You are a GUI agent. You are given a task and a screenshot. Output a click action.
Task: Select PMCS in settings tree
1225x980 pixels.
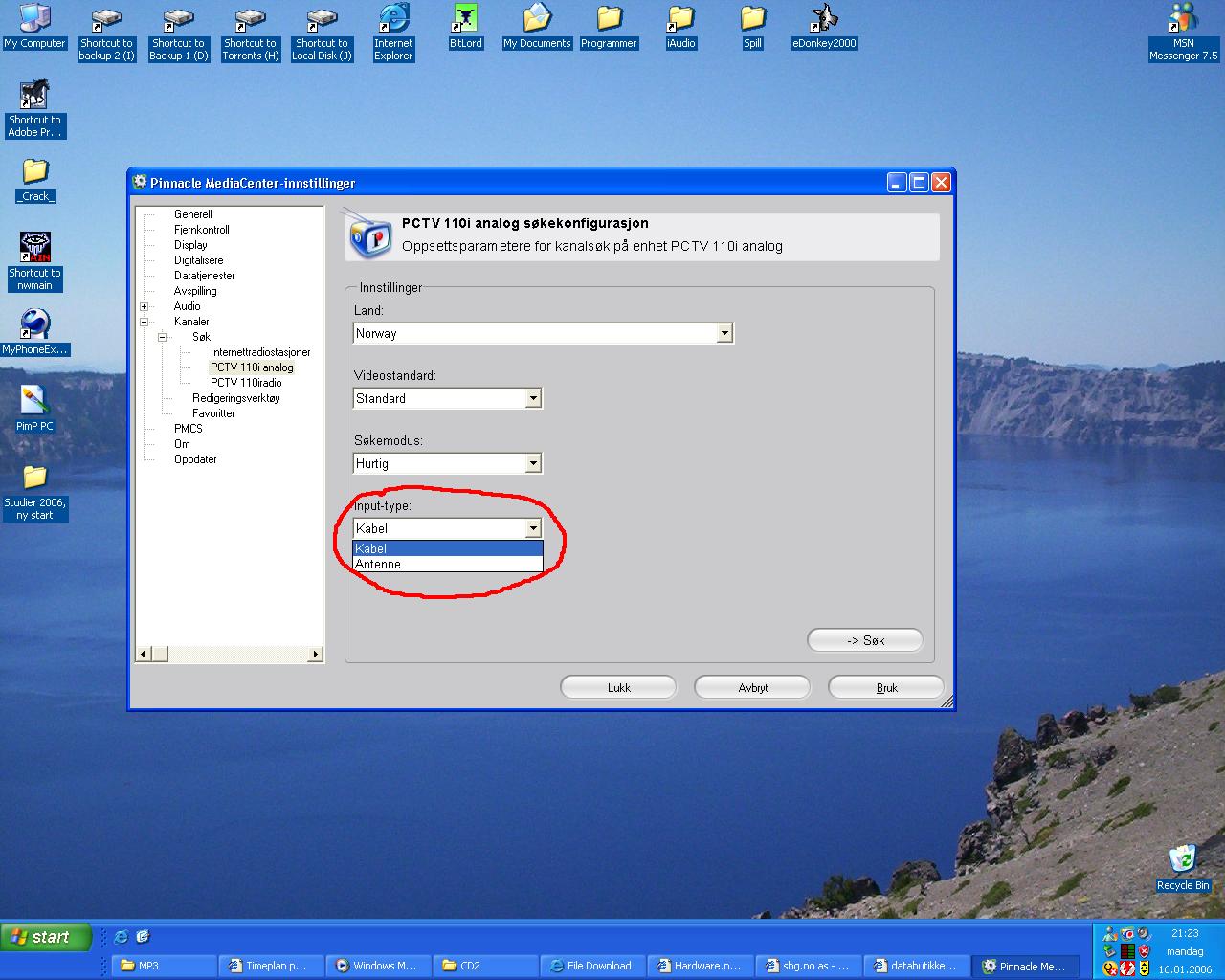(x=189, y=429)
